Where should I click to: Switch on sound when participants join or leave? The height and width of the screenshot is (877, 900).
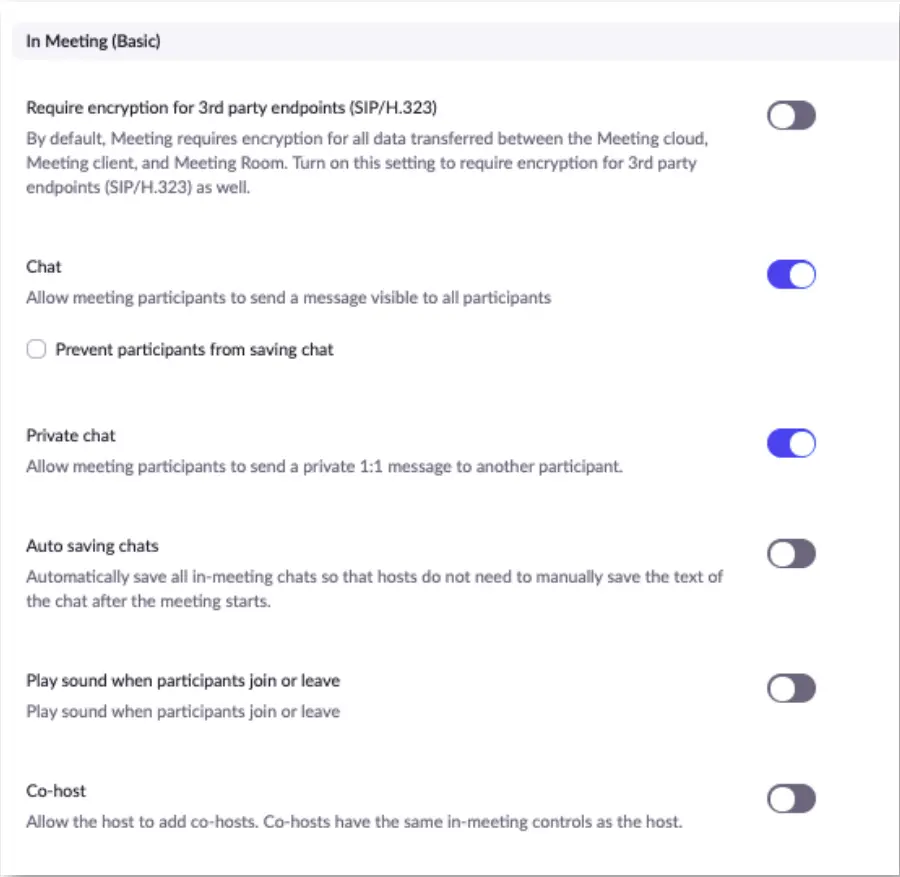791,688
